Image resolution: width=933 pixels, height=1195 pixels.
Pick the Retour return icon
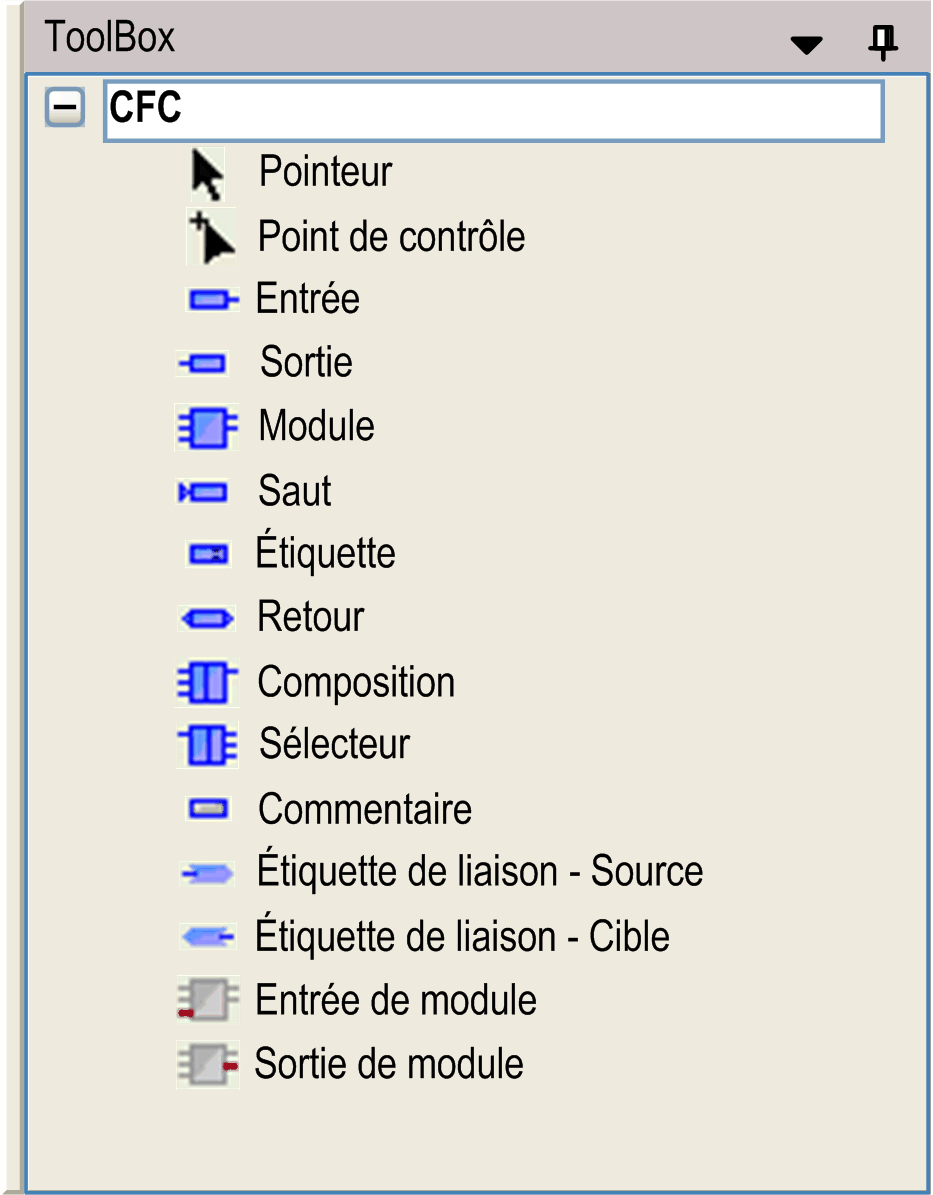click(208, 619)
